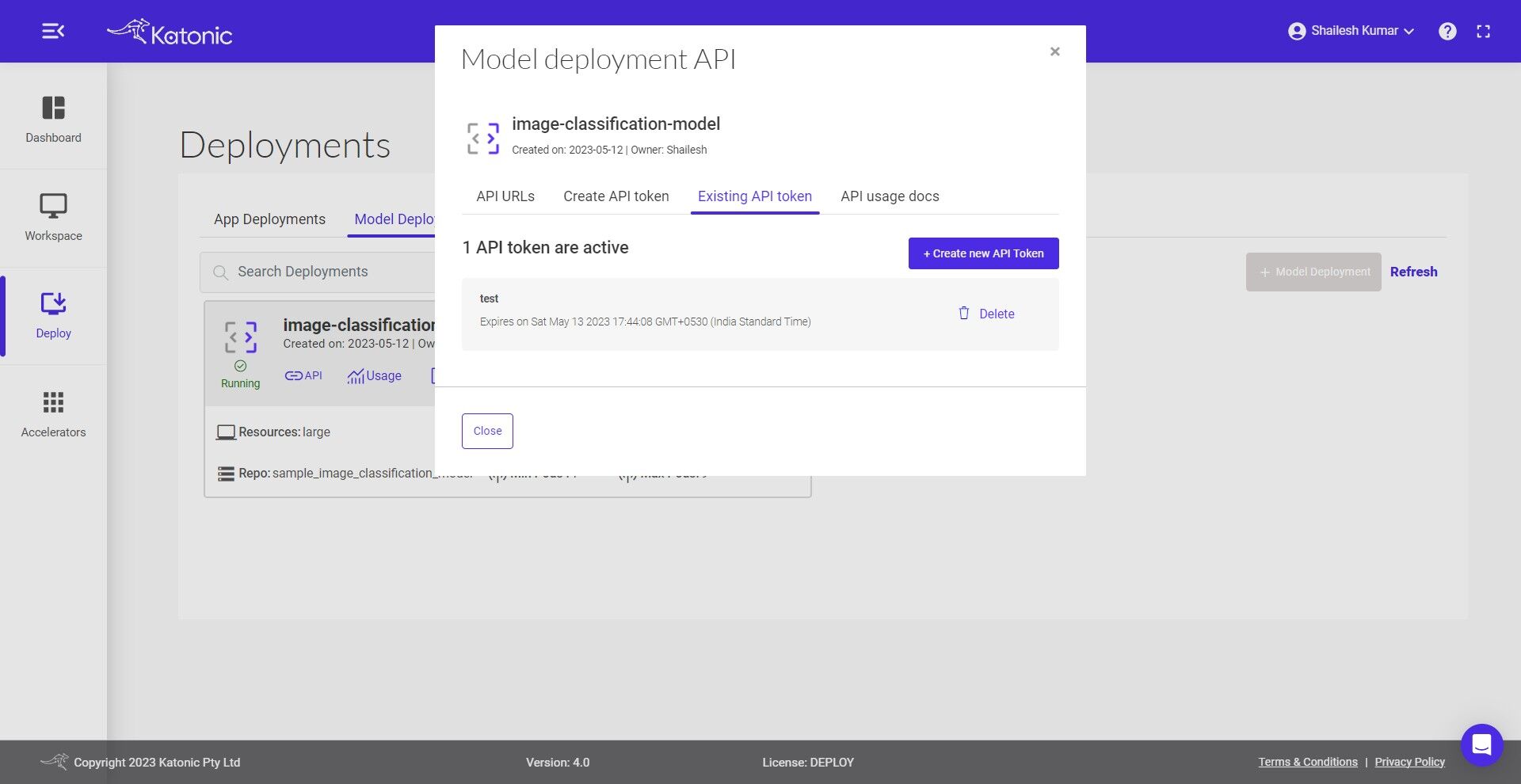Collapse the sidebar with the hamburger menu icon
This screenshot has width=1521, height=784.
coord(53,31)
